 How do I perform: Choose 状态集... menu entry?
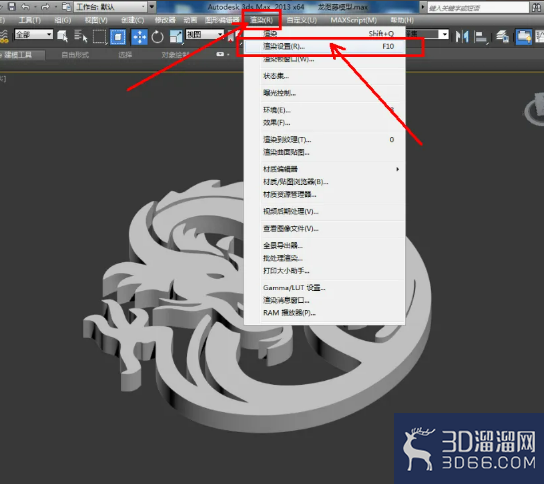click(x=325, y=76)
